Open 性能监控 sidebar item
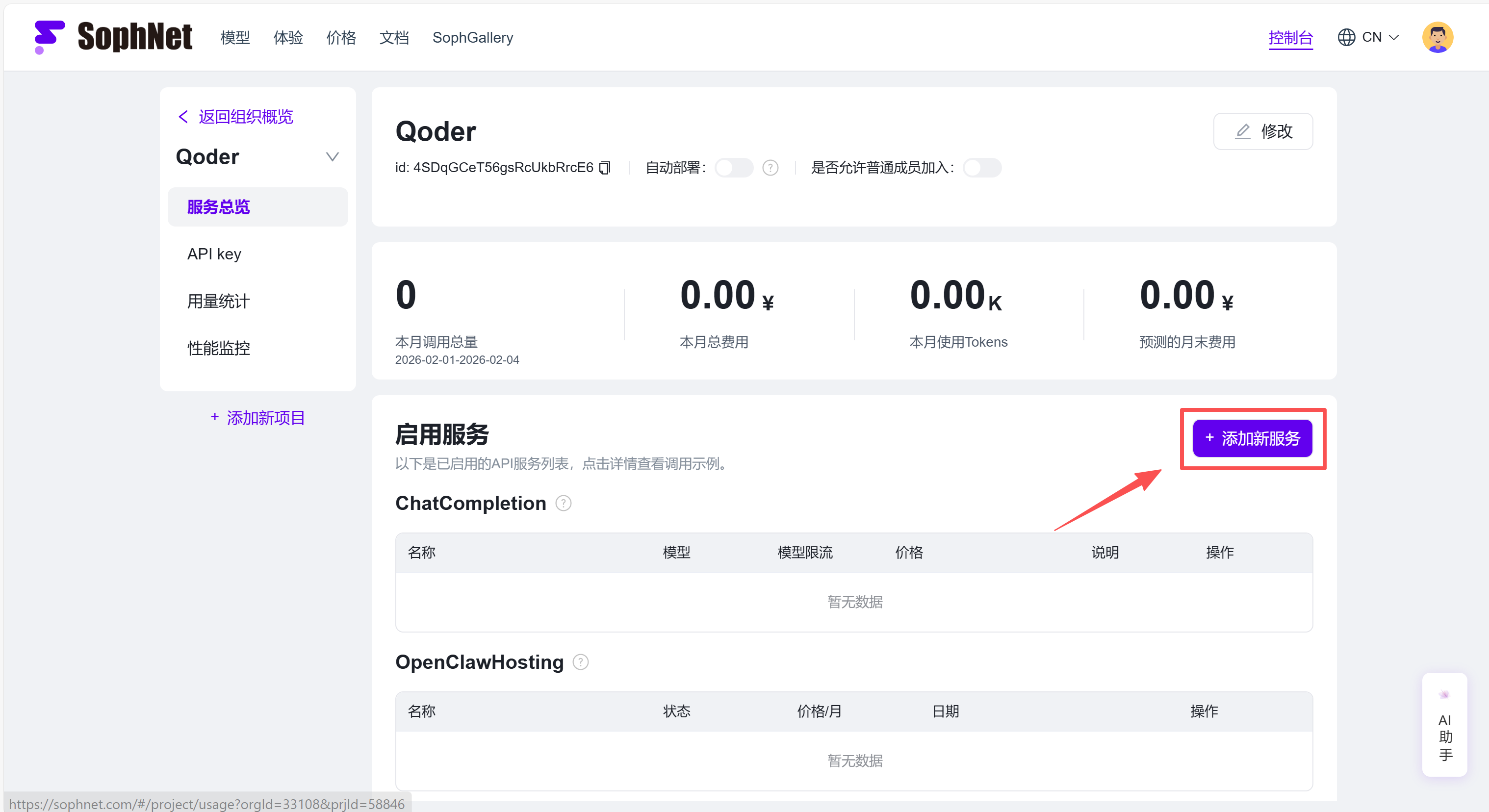This screenshot has height=812, width=1489. (x=218, y=348)
